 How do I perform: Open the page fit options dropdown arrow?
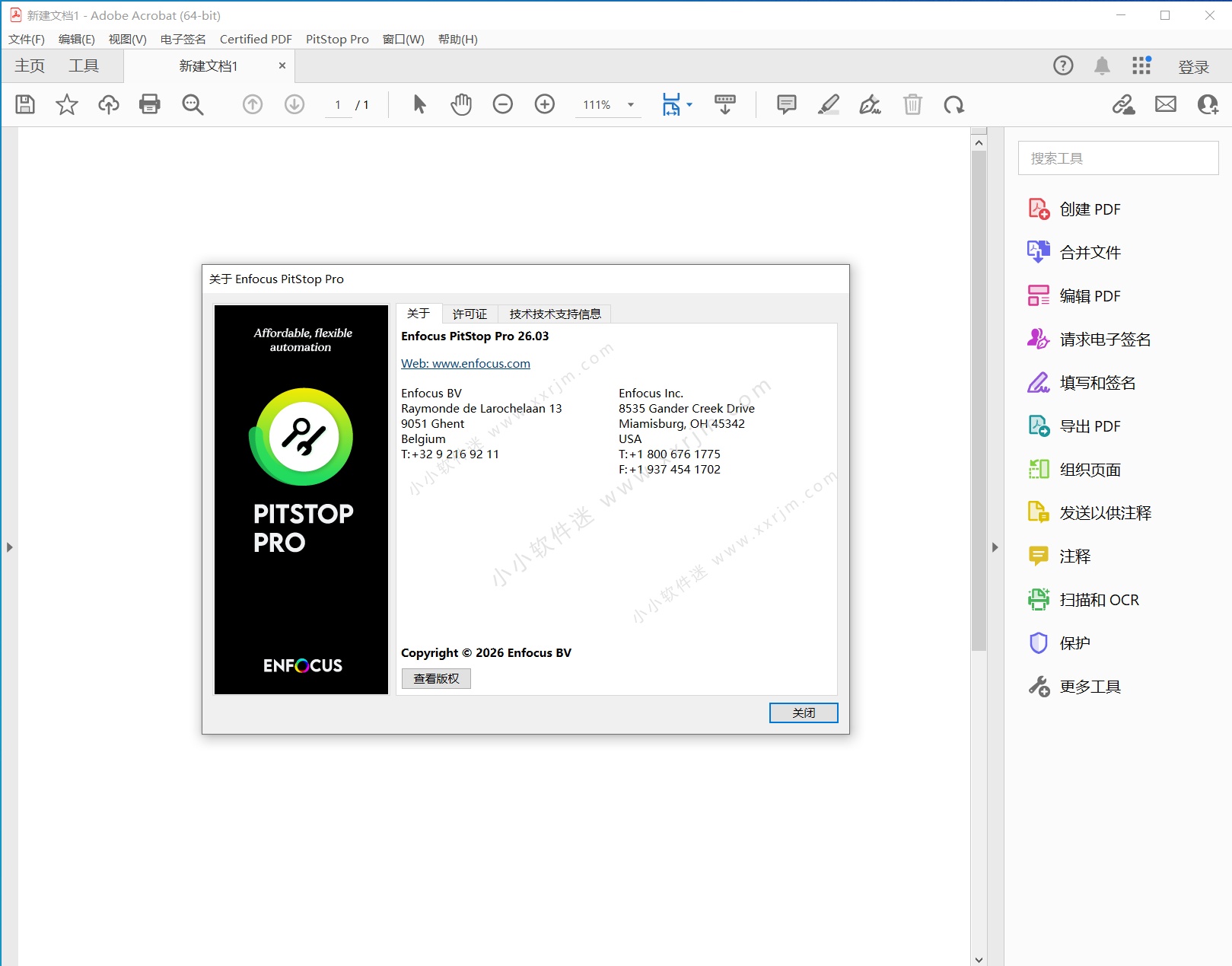coord(689,104)
